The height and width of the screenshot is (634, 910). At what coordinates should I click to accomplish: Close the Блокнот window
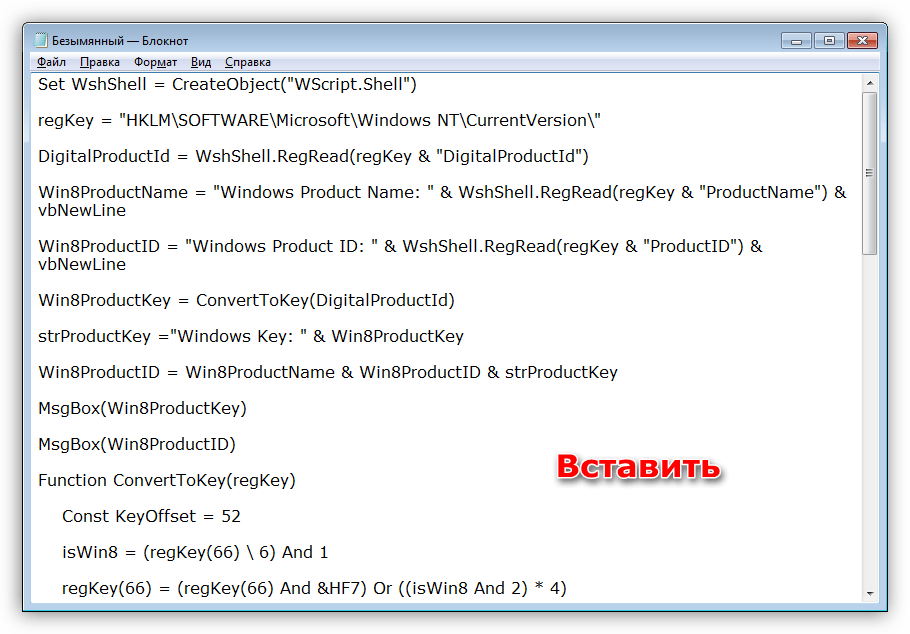point(866,40)
